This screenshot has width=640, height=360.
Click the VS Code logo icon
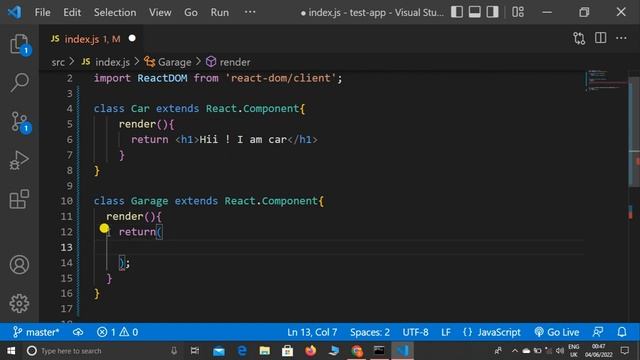point(15,12)
